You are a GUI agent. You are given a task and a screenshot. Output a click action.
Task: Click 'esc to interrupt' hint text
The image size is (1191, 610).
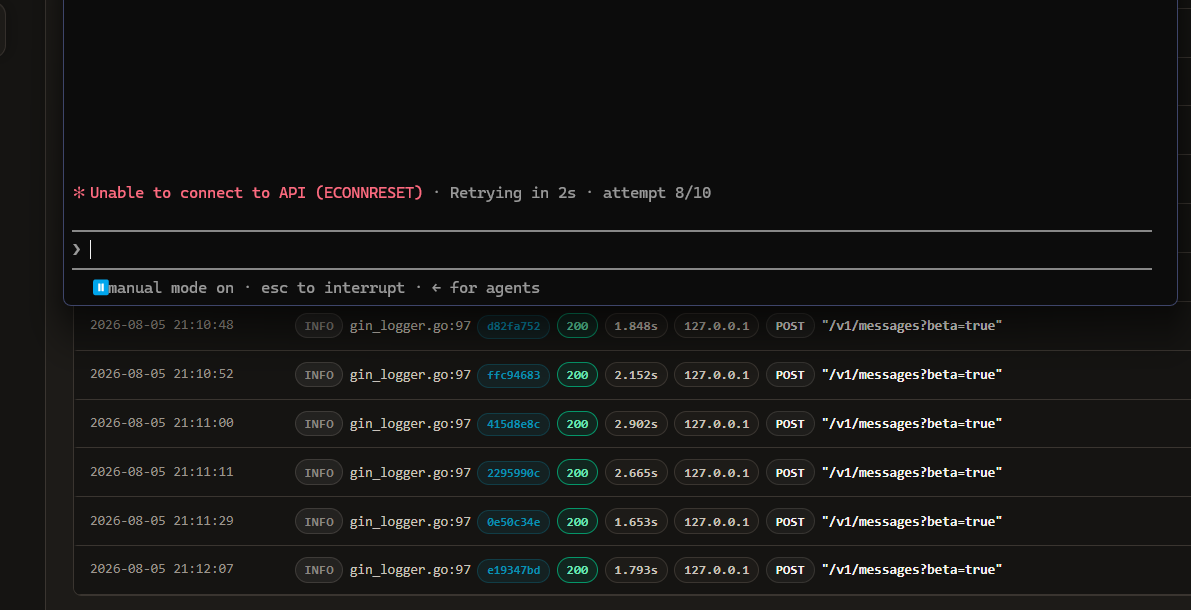333,288
